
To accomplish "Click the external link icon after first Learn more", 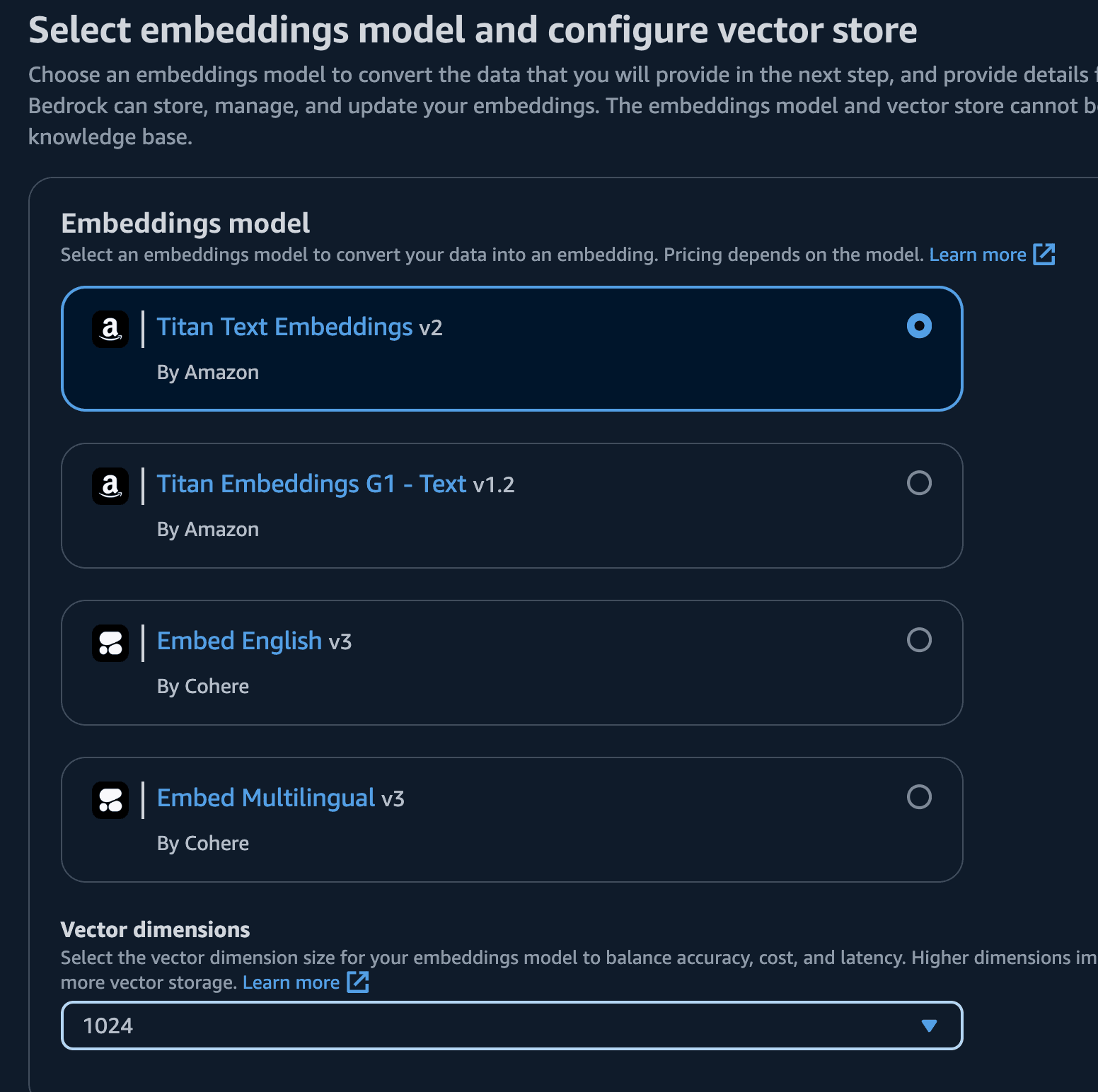I will 1044,254.
